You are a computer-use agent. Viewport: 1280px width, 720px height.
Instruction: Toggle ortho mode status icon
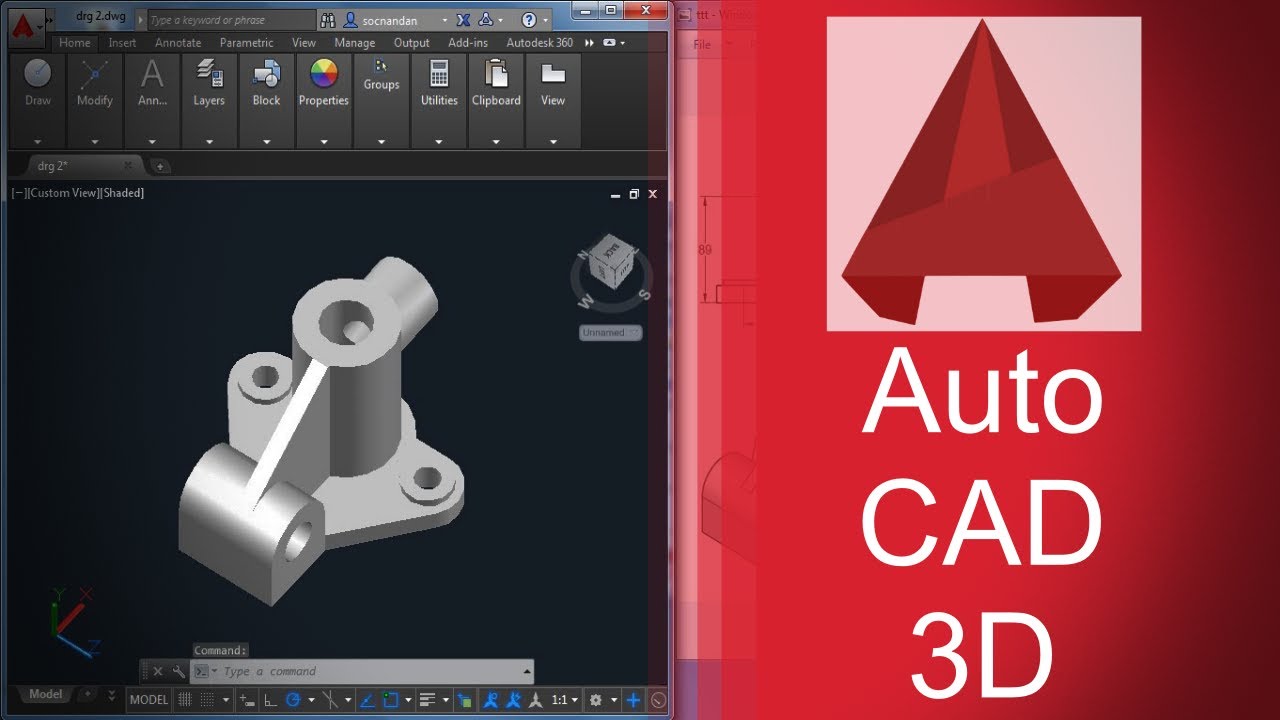coord(270,700)
